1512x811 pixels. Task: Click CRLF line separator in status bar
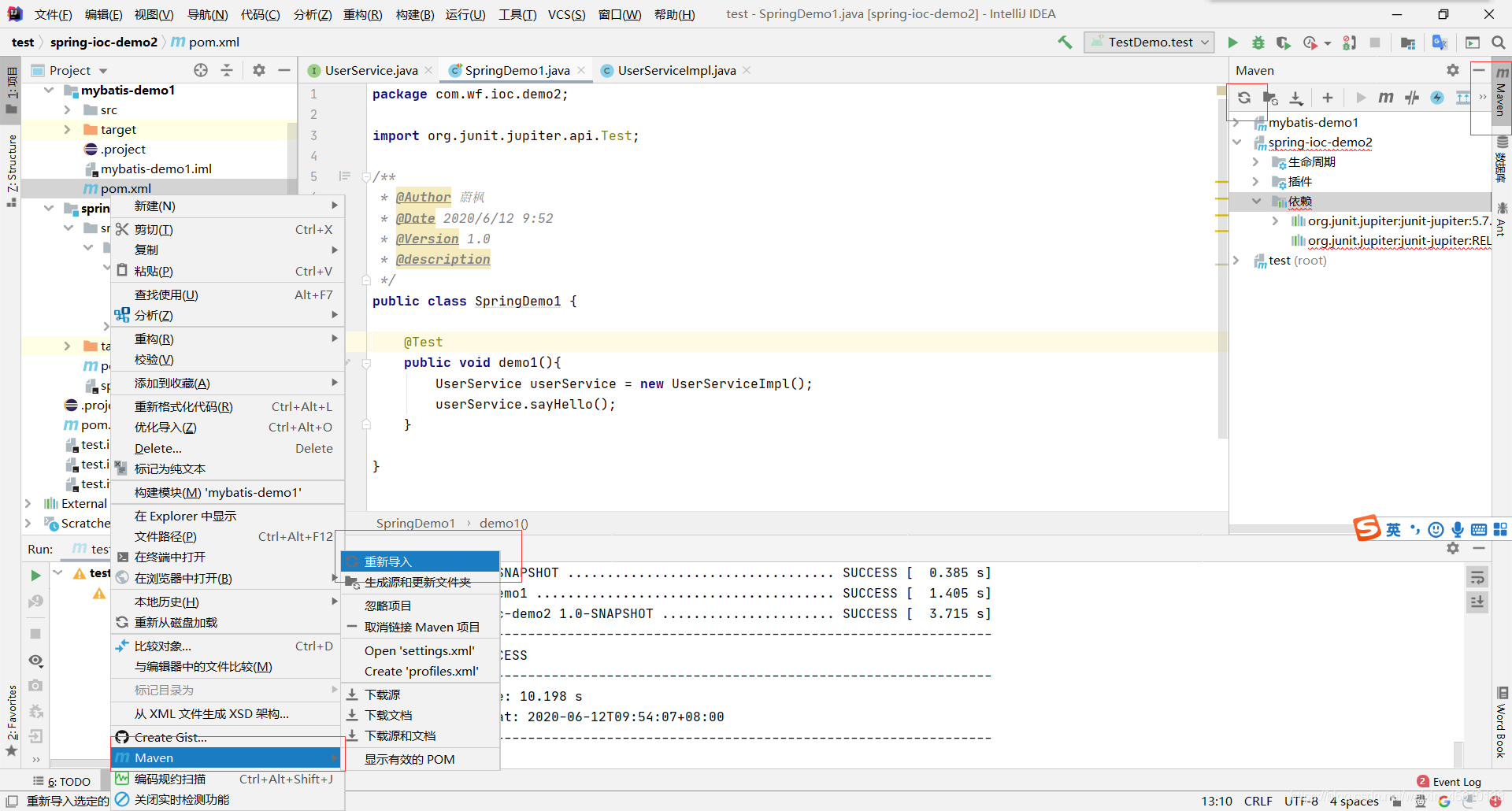(1258, 801)
